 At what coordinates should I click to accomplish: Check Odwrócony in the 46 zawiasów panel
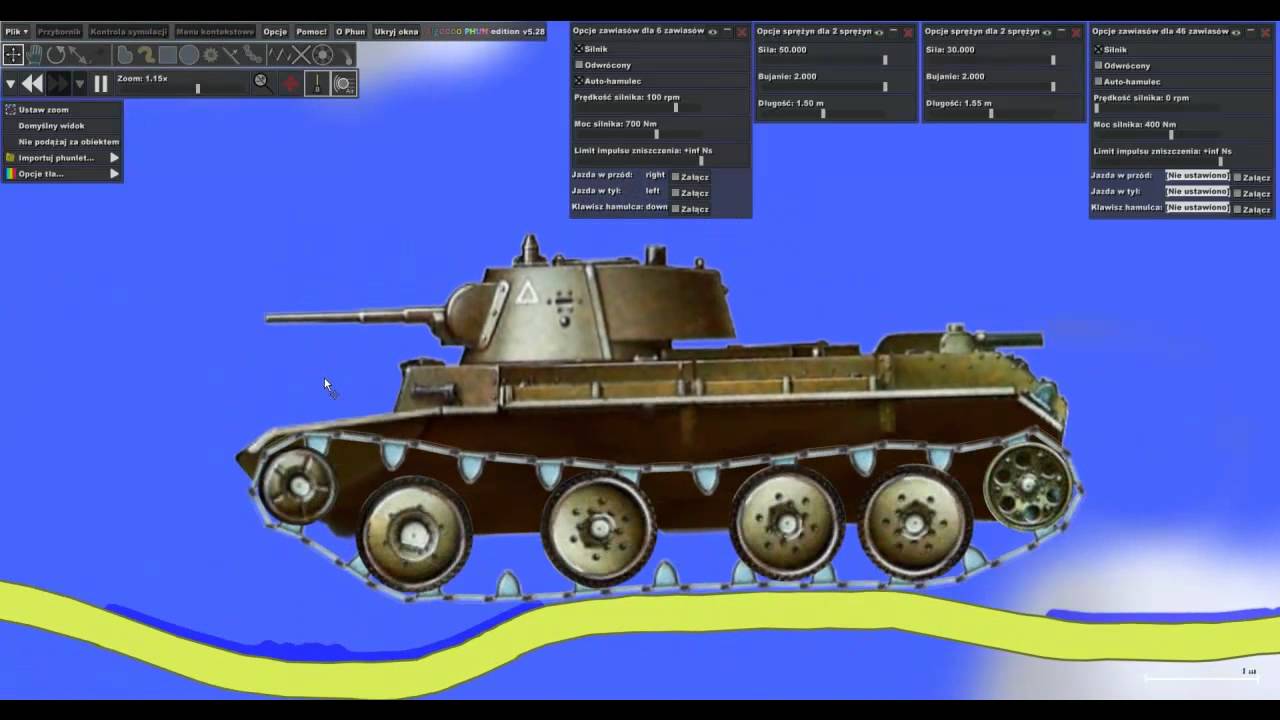1098,66
